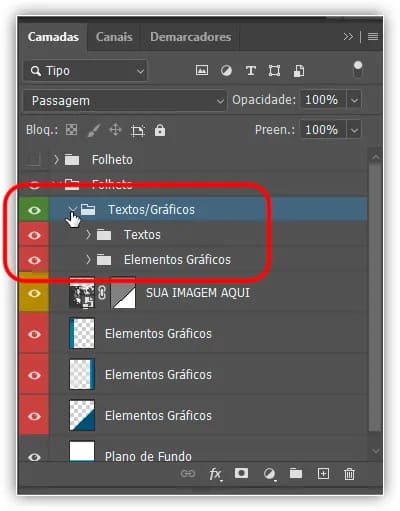Prevent artboard auto-nesting lock icon
Image resolution: width=400 pixels, height=511 pixels.
pos(138,130)
